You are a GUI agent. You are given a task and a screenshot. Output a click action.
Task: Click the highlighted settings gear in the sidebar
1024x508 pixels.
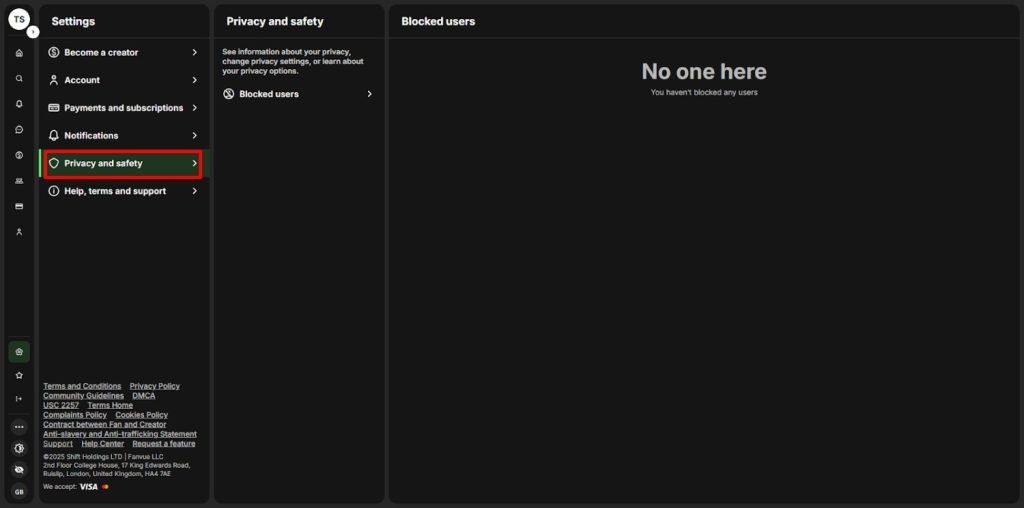[x=19, y=351]
